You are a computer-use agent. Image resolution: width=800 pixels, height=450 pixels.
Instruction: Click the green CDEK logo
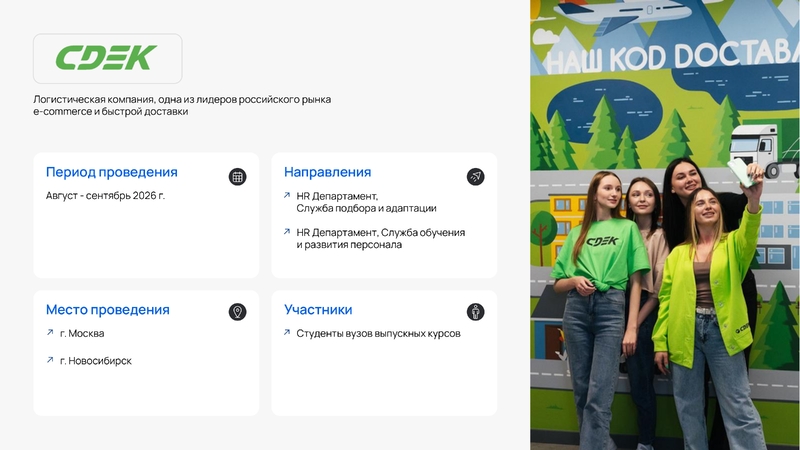pos(106,58)
